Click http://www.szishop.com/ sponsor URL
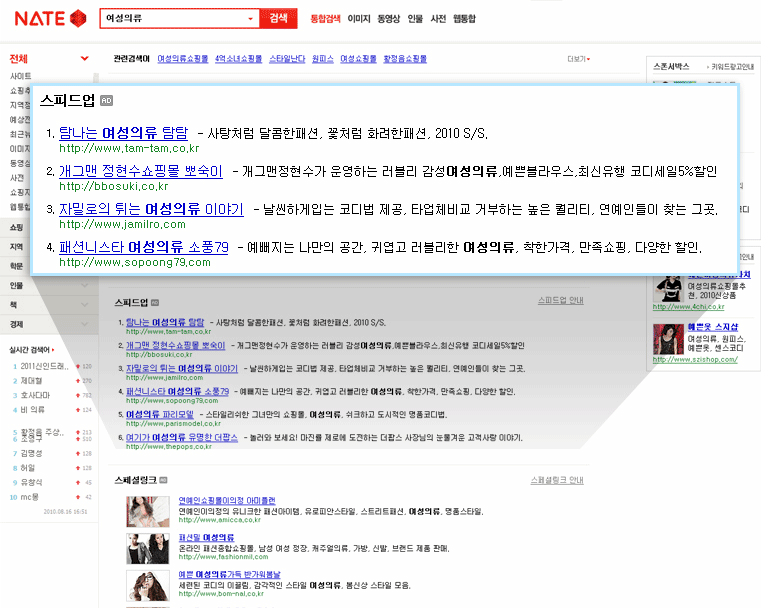 coord(695,359)
